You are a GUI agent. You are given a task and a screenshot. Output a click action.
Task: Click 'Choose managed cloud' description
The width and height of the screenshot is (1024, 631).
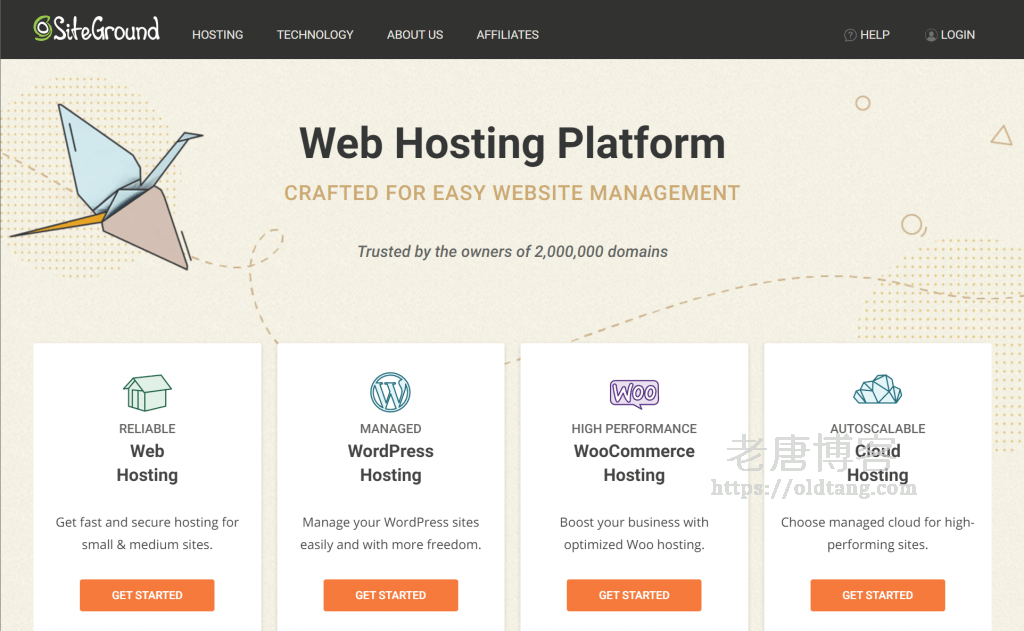point(878,533)
